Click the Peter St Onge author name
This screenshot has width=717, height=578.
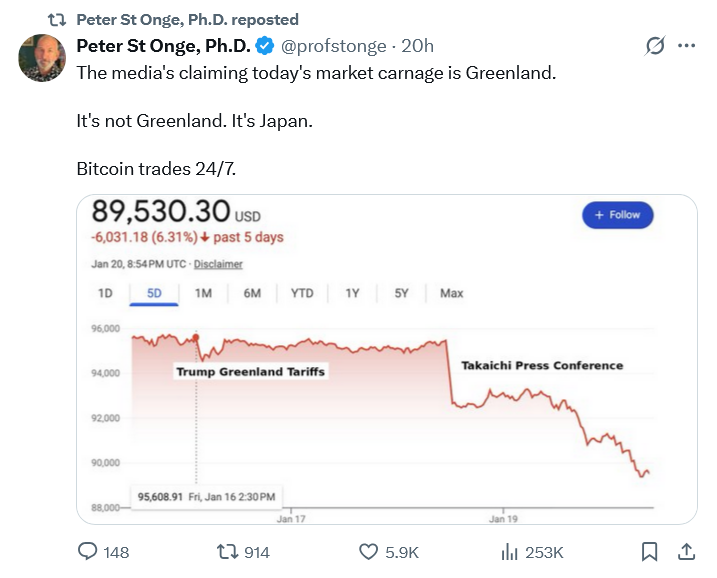tap(163, 46)
